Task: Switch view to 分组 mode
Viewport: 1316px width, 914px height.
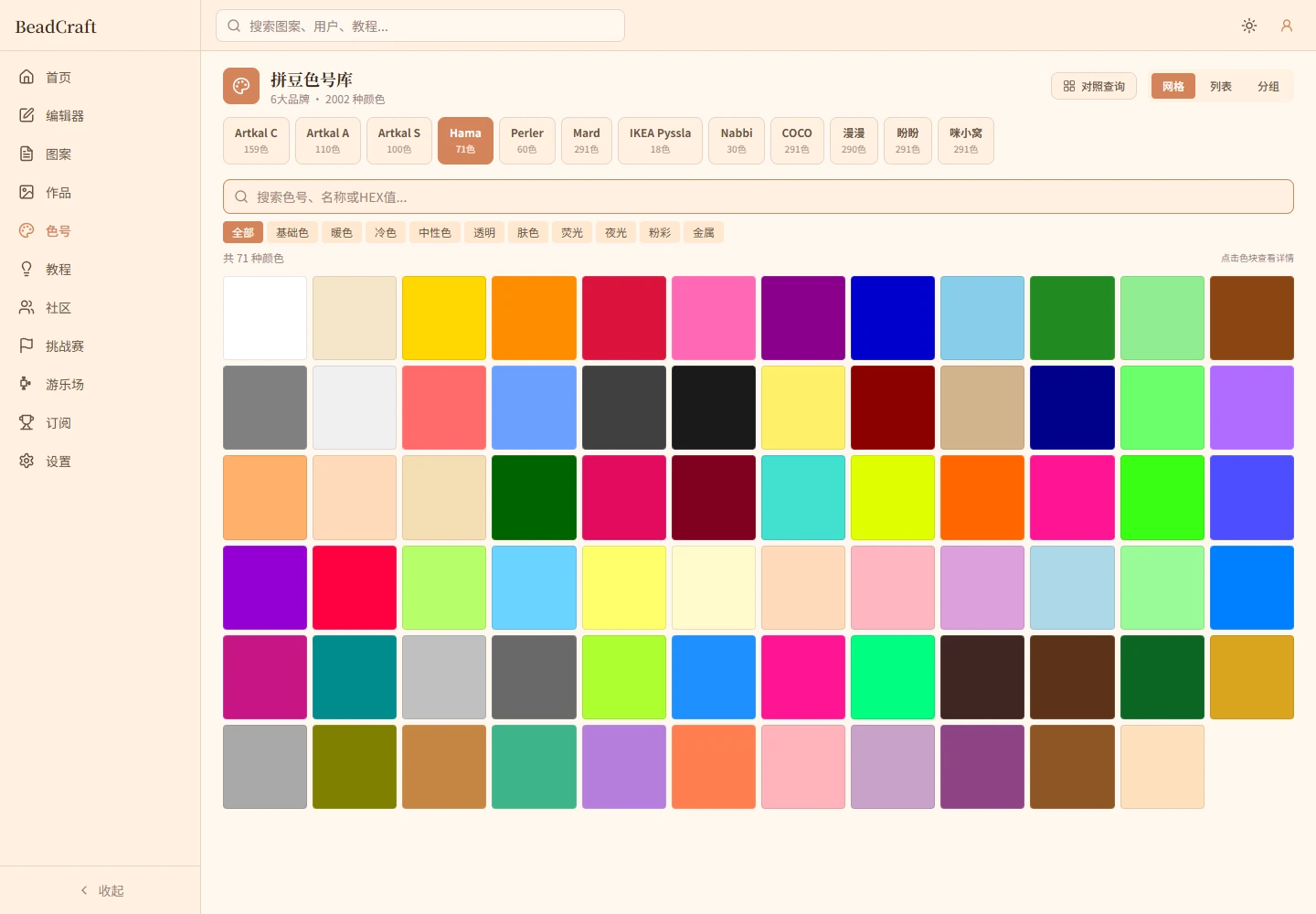Action: click(1268, 86)
